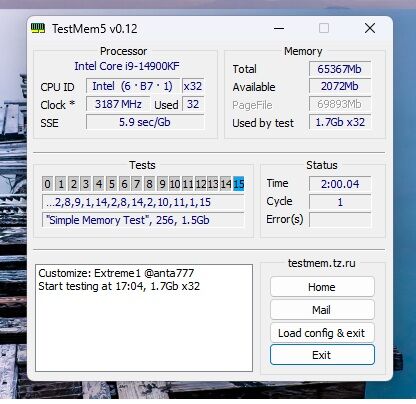Select test number 15 box
Screen dimensions: 416x404
coord(239,184)
